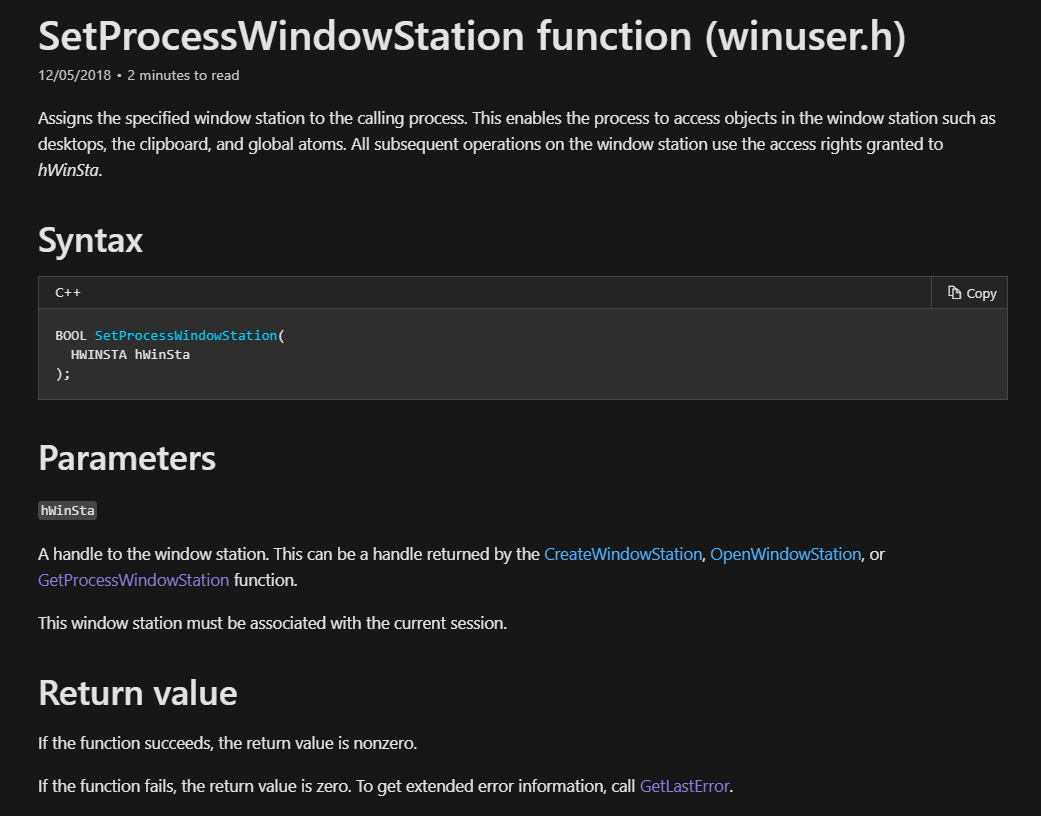Click the BOOL keyword in the code
The image size is (1041, 816).
(71, 335)
